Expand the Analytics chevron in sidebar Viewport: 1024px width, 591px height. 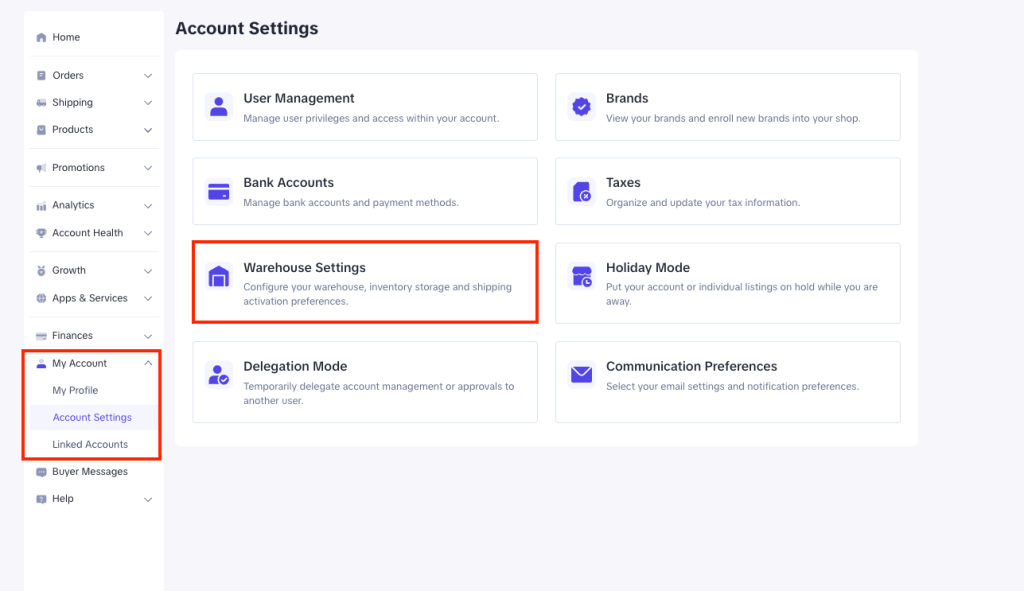pos(148,206)
